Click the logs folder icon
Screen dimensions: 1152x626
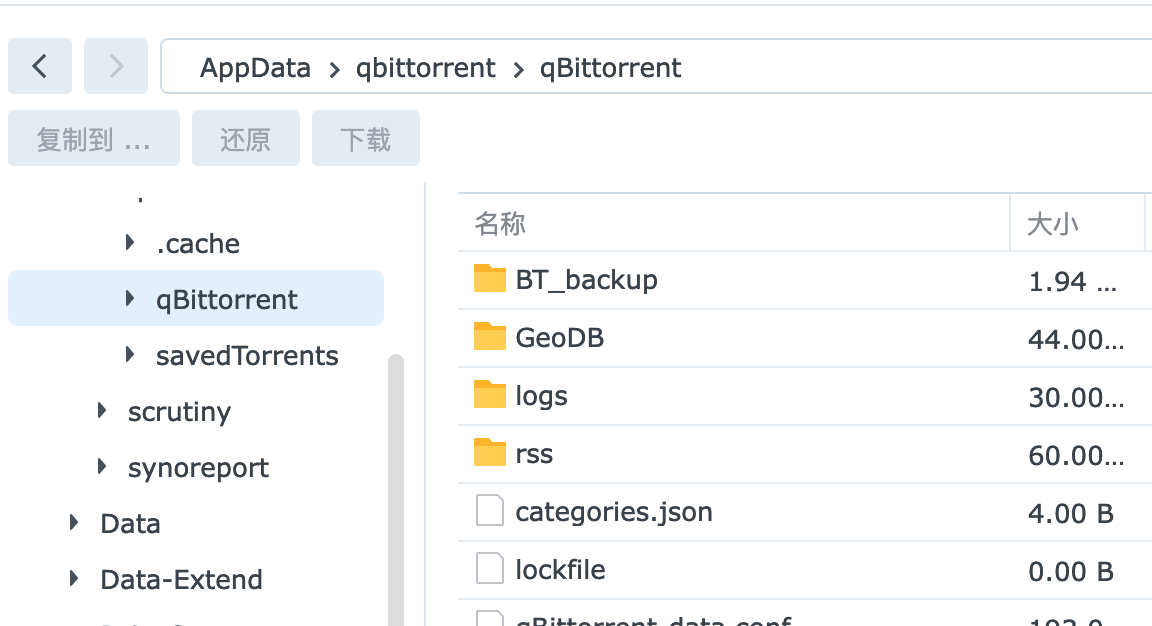489,395
